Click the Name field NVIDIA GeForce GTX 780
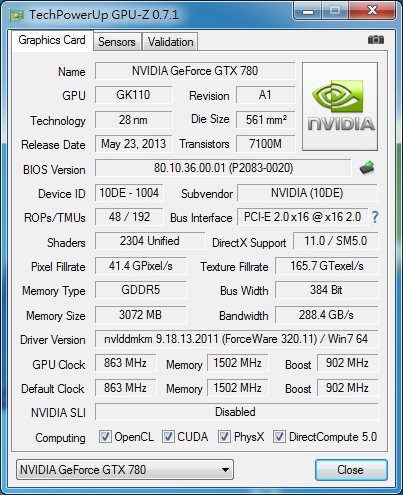 (195, 71)
